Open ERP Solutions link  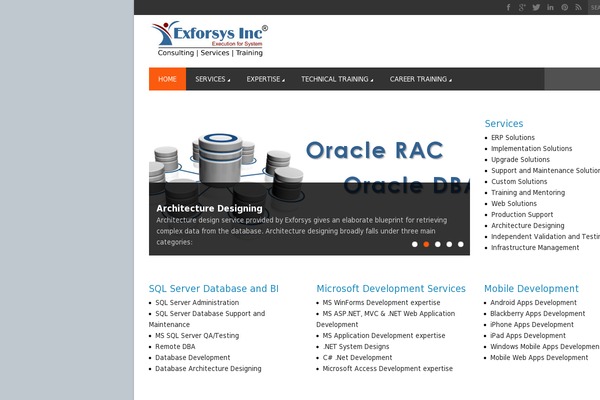513,137
